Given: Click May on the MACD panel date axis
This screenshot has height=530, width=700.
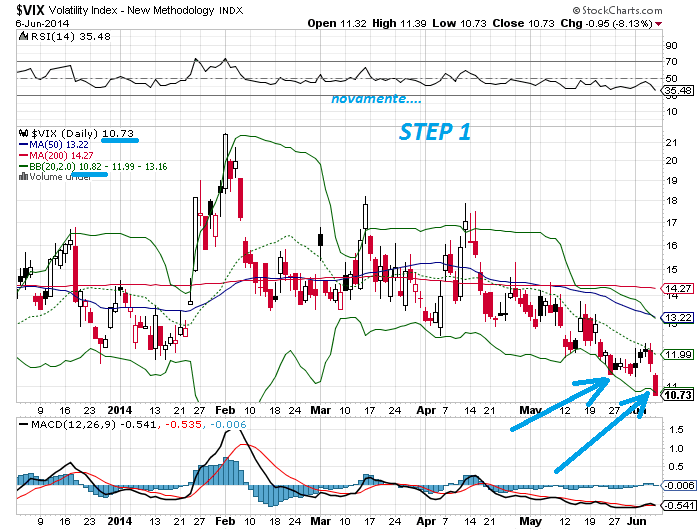Looking at the screenshot, I should (530, 521).
